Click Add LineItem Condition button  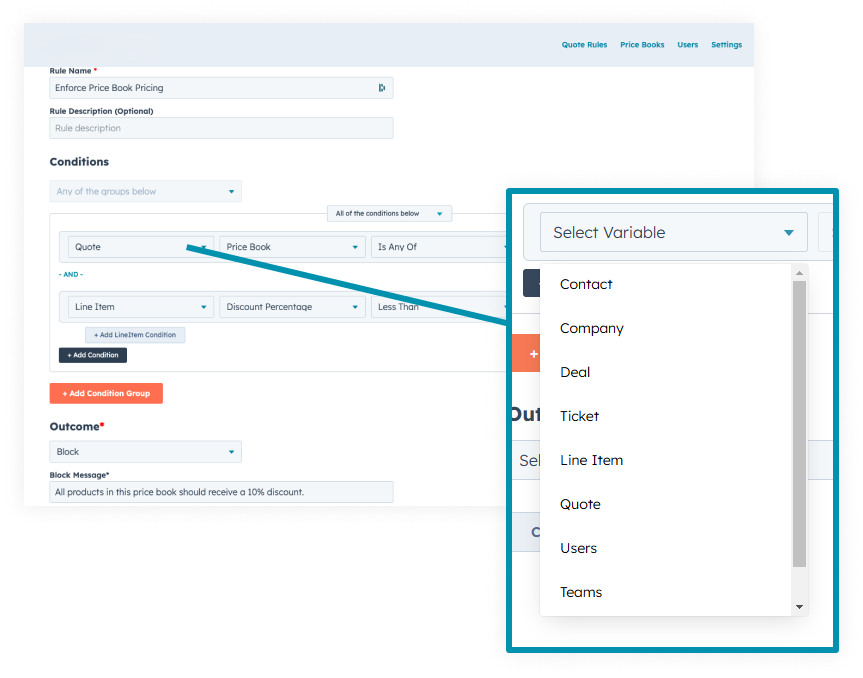tap(135, 335)
